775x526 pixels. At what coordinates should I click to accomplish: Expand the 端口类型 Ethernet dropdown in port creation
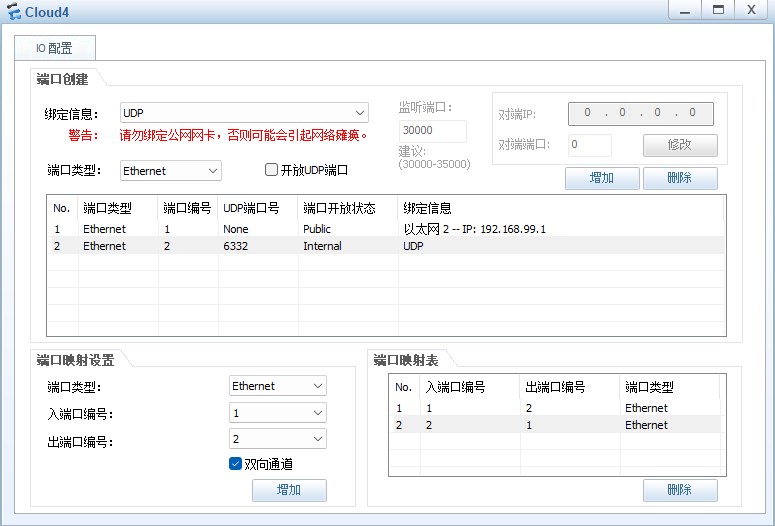(170, 171)
